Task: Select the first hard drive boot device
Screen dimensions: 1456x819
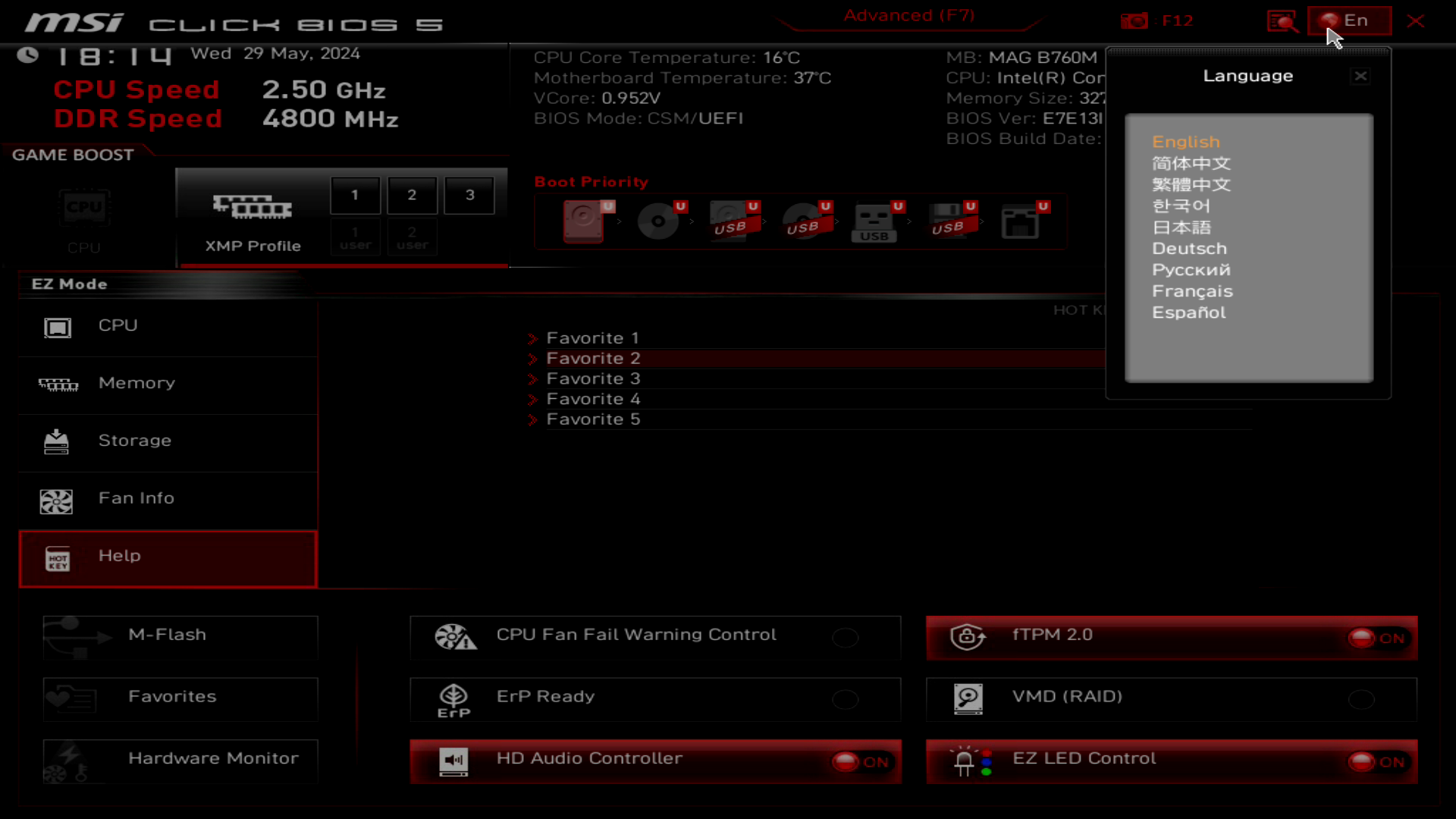Action: coord(584,221)
